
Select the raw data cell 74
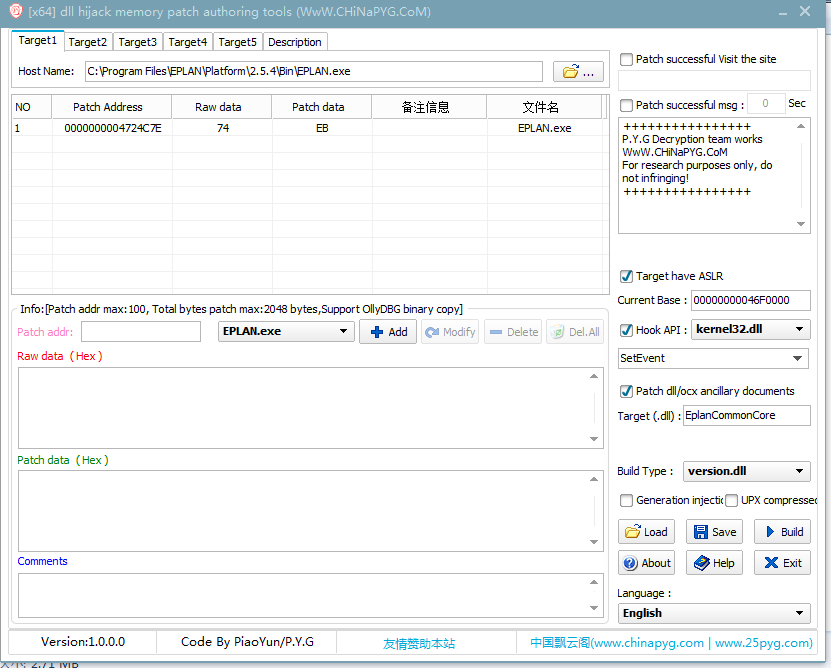point(223,128)
